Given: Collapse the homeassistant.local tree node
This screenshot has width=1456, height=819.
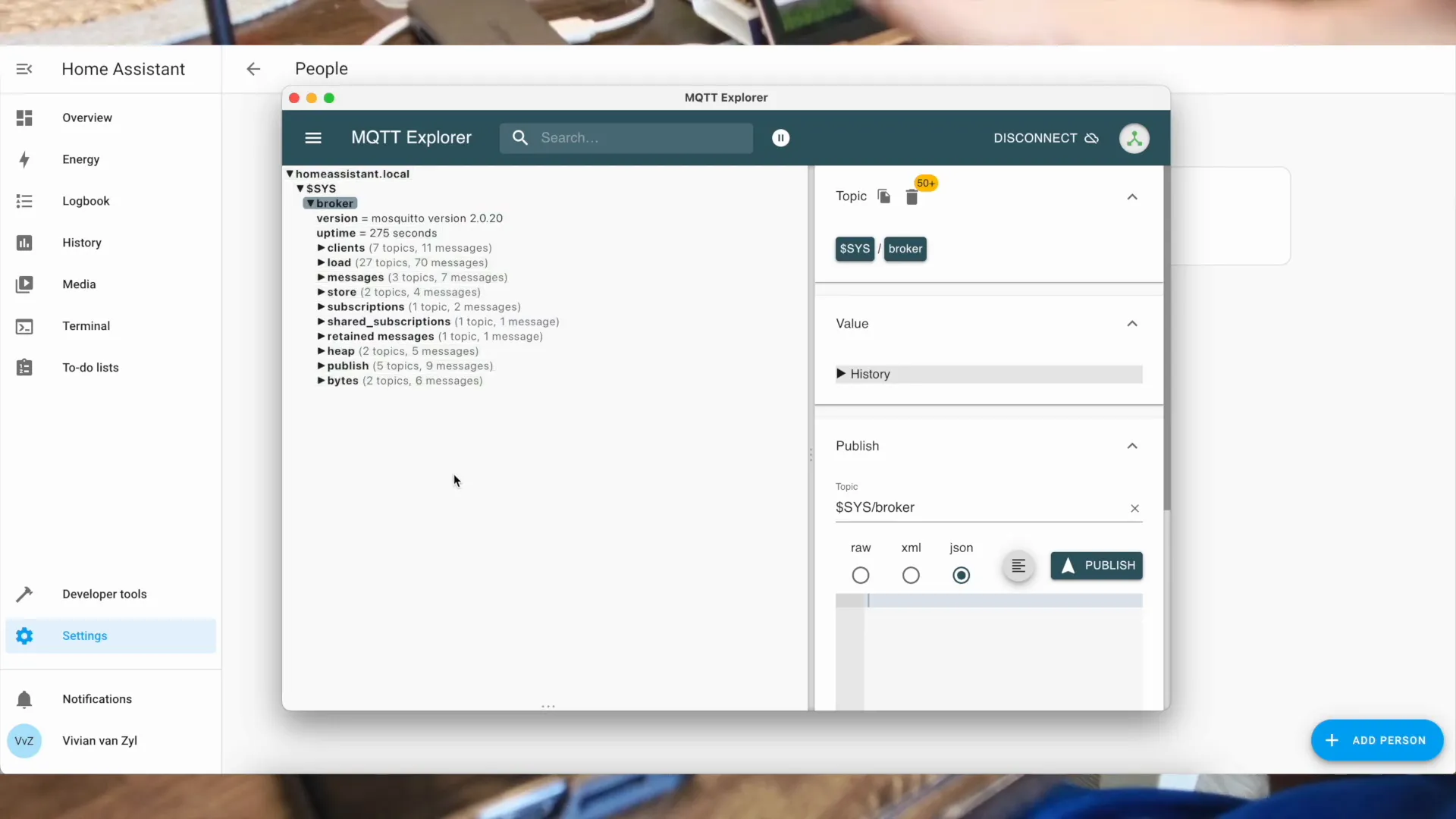Looking at the screenshot, I should click(290, 174).
